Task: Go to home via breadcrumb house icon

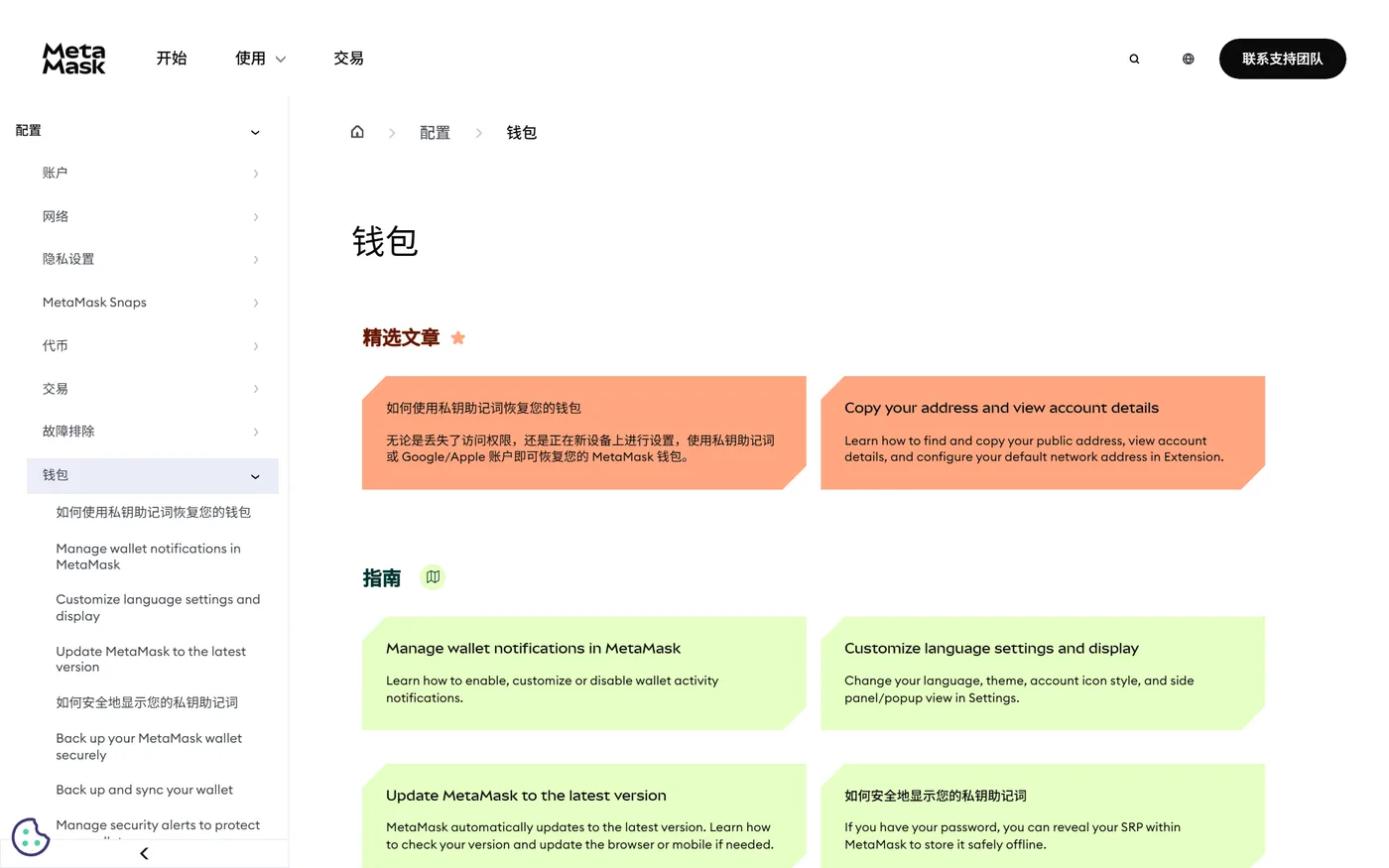Action: point(357,132)
